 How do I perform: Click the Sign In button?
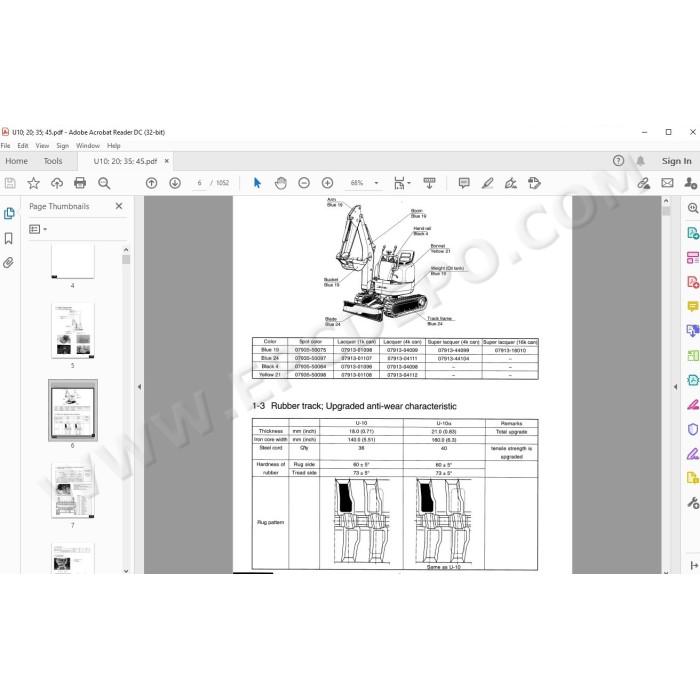point(676,161)
